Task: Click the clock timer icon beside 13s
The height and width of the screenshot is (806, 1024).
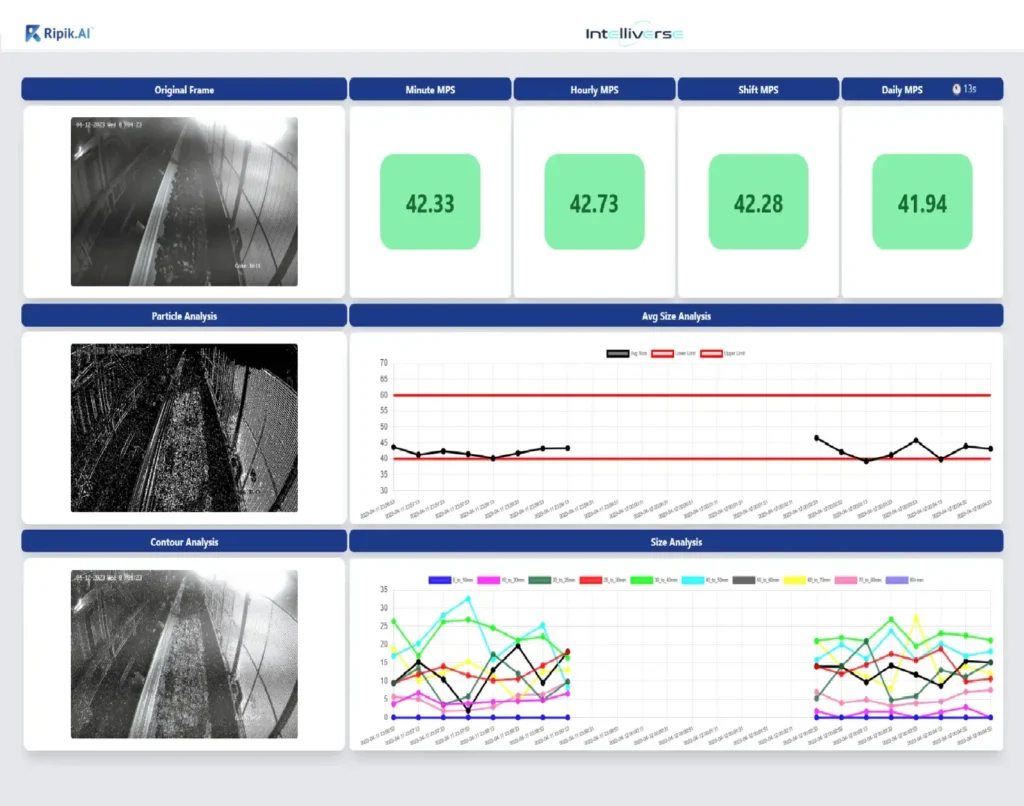Action: click(x=957, y=89)
